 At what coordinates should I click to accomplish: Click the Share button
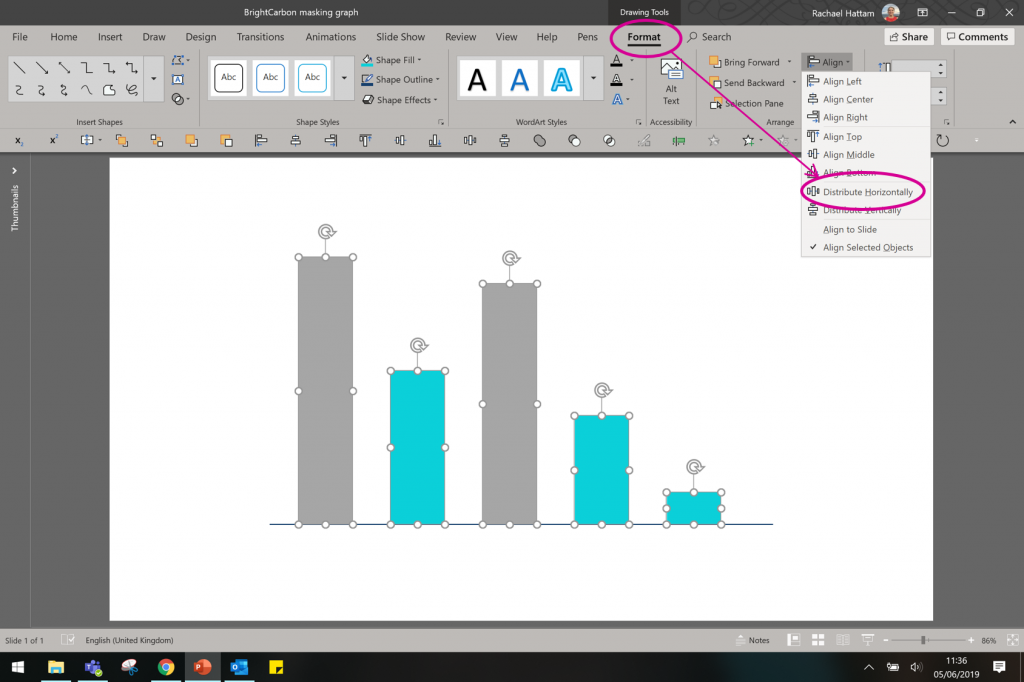click(907, 36)
